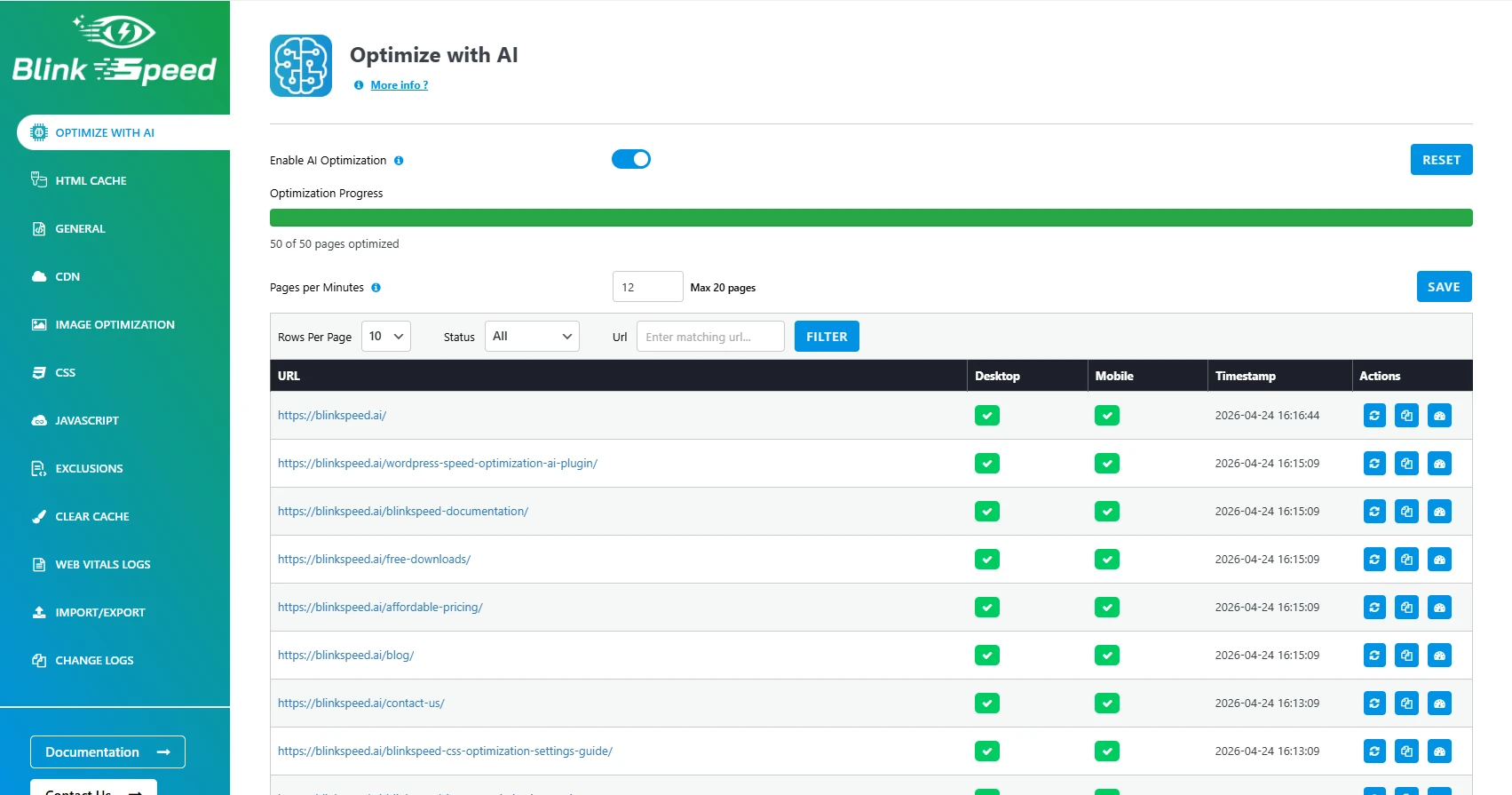Refresh icon in the blog row
Screen dimensions: 1512x795
click(x=1374, y=656)
